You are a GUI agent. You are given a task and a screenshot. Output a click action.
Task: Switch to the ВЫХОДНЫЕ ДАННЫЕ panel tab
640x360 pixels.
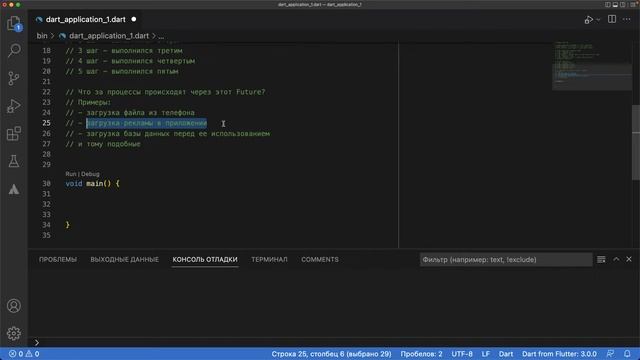[124, 260]
